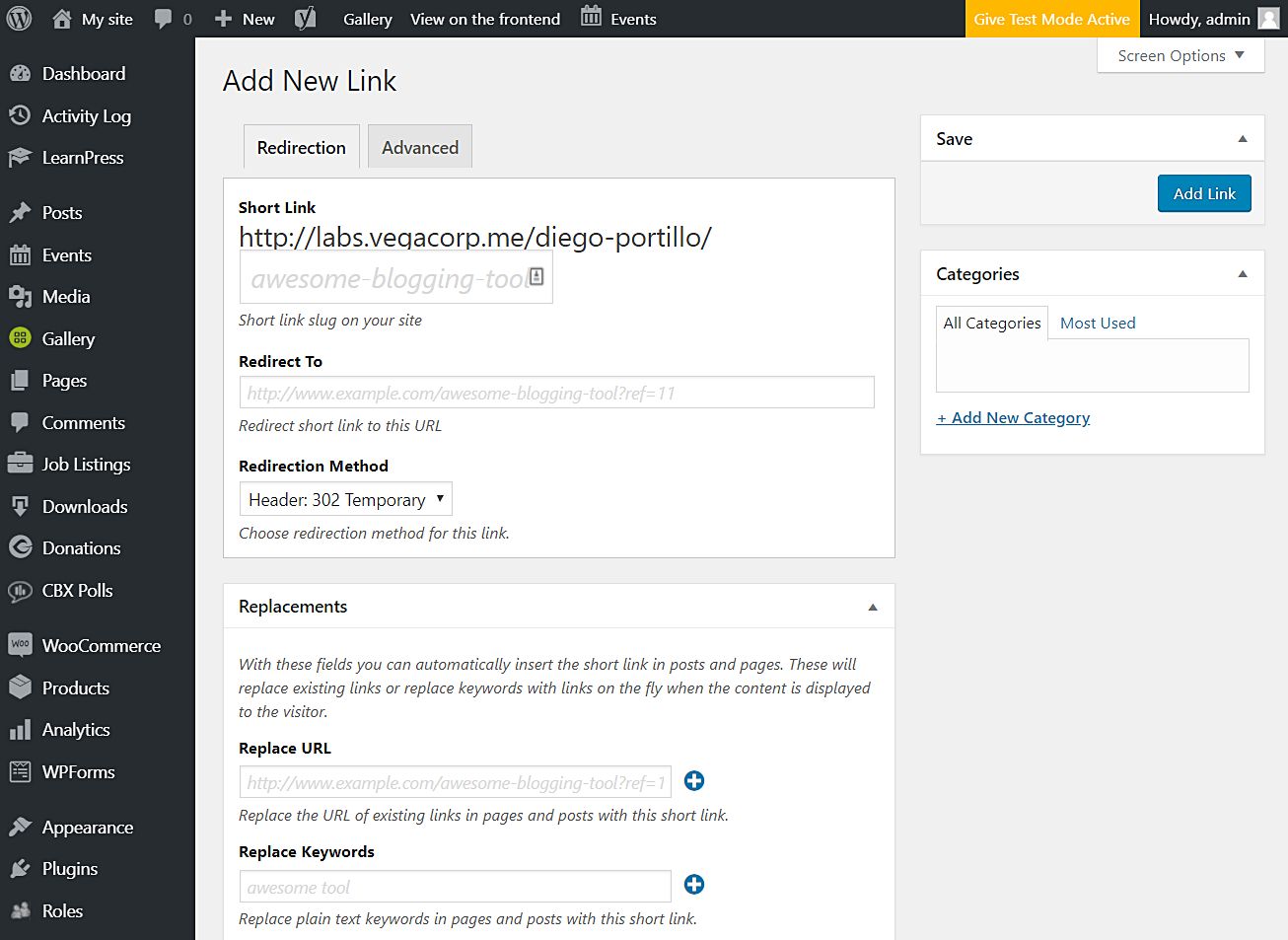
Task: Add another Replace Keywords field with plus icon
Action: tap(694, 885)
